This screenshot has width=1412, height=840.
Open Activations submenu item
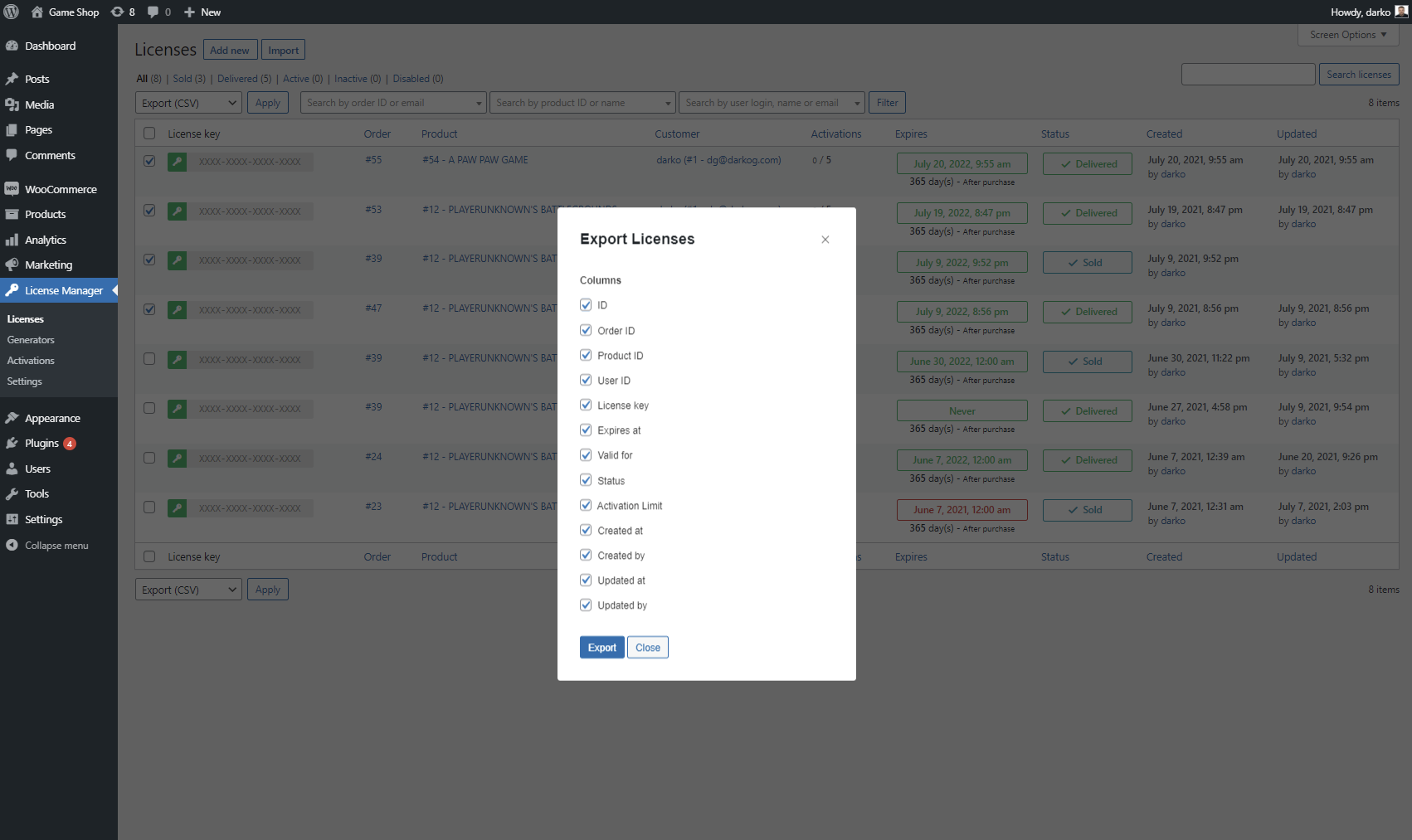click(31, 361)
